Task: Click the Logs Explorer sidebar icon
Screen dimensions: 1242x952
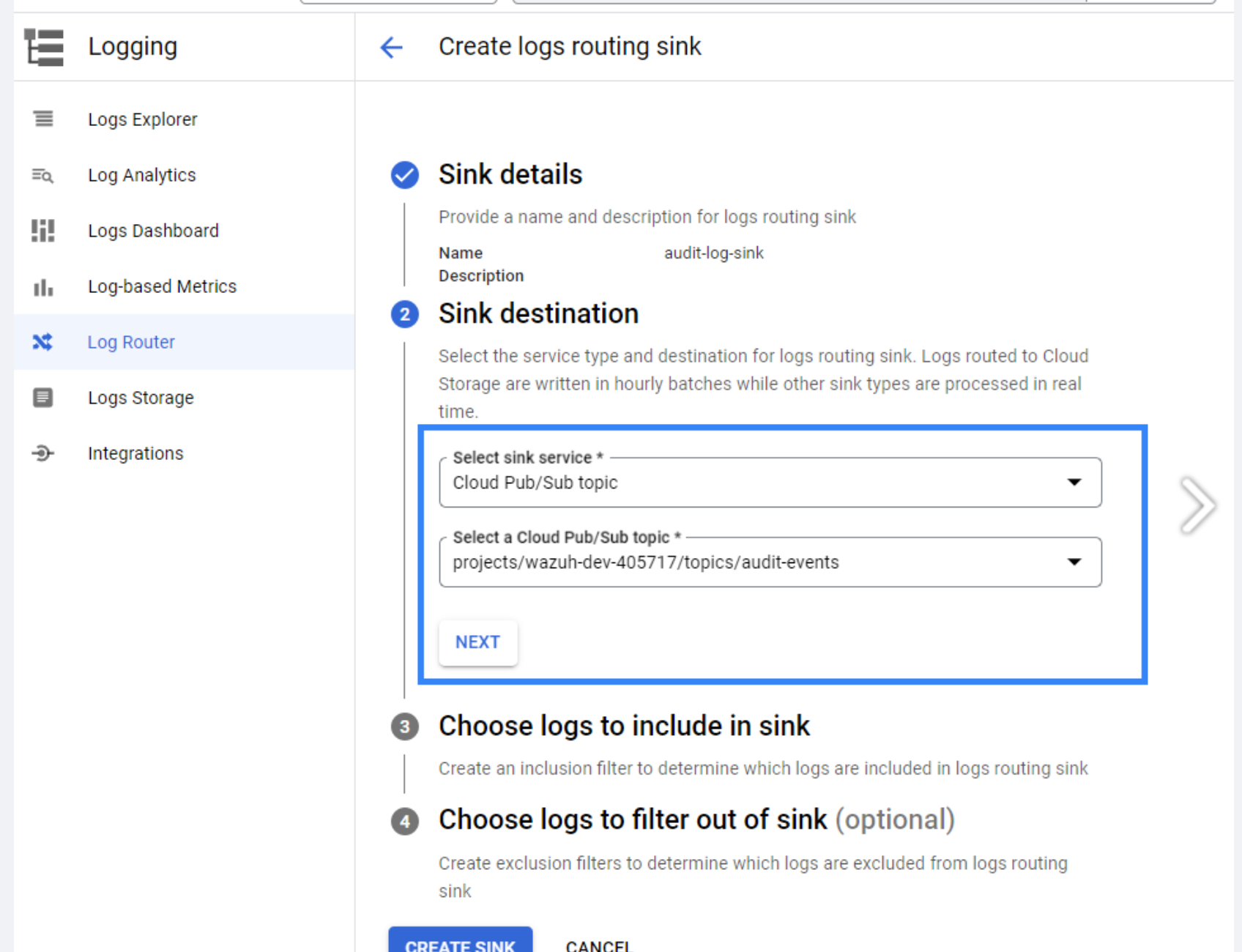Action: coord(43,119)
